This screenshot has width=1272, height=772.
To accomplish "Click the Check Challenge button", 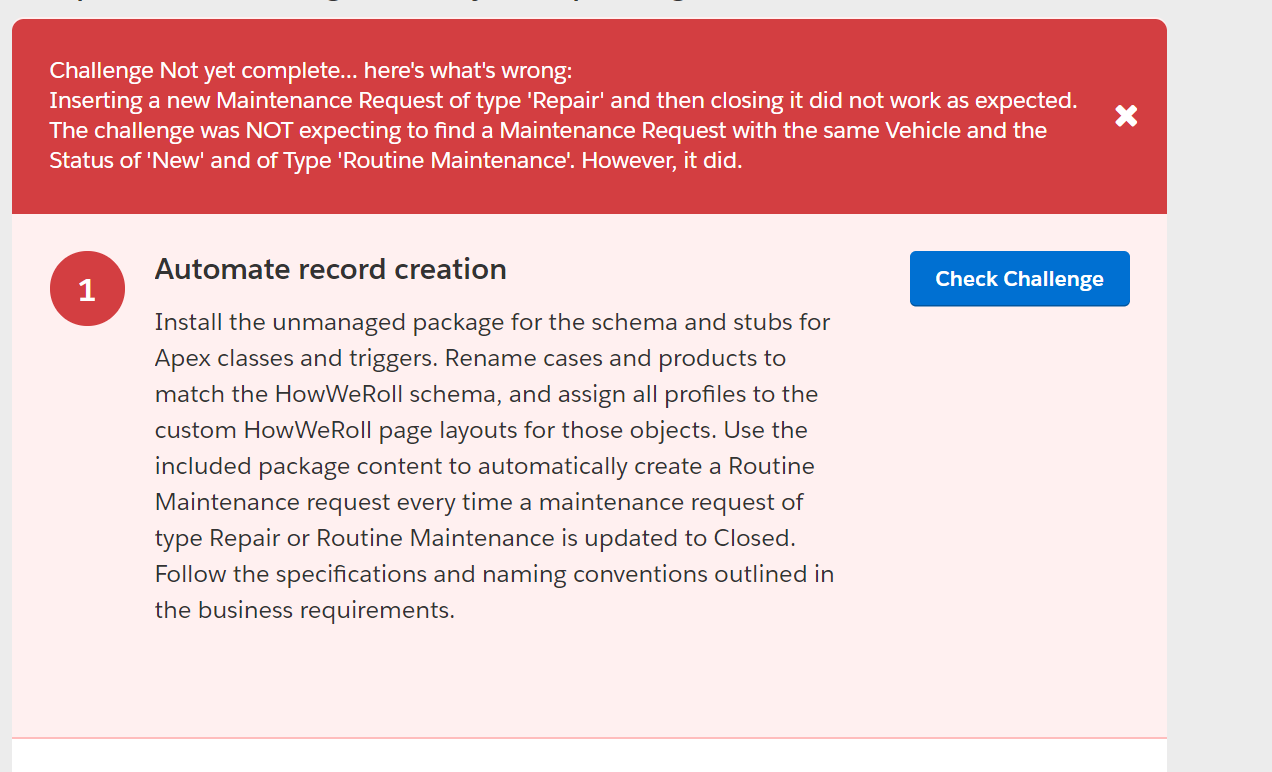I will 1019,279.
